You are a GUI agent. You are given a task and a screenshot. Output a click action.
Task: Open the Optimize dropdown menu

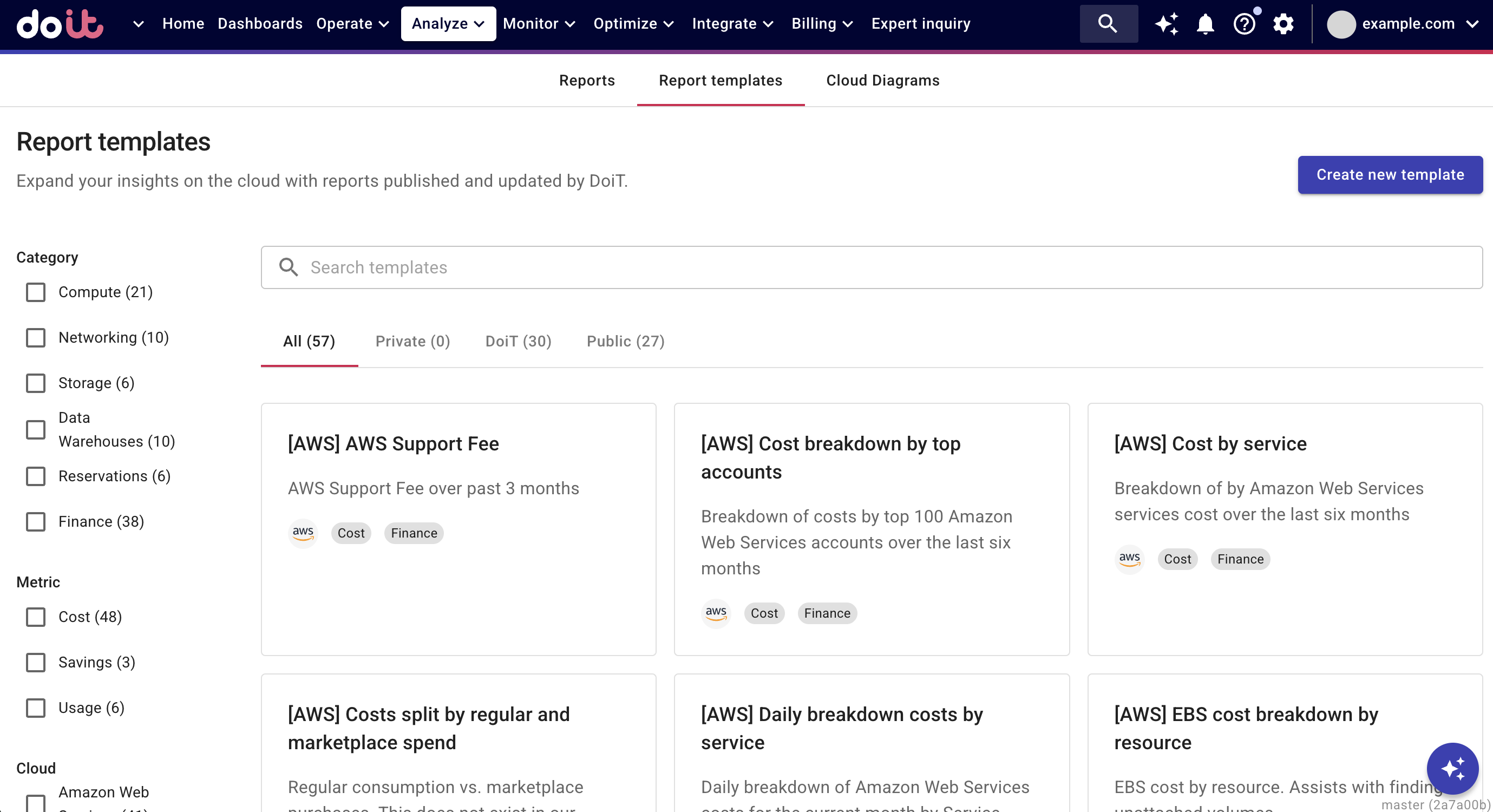tap(633, 24)
